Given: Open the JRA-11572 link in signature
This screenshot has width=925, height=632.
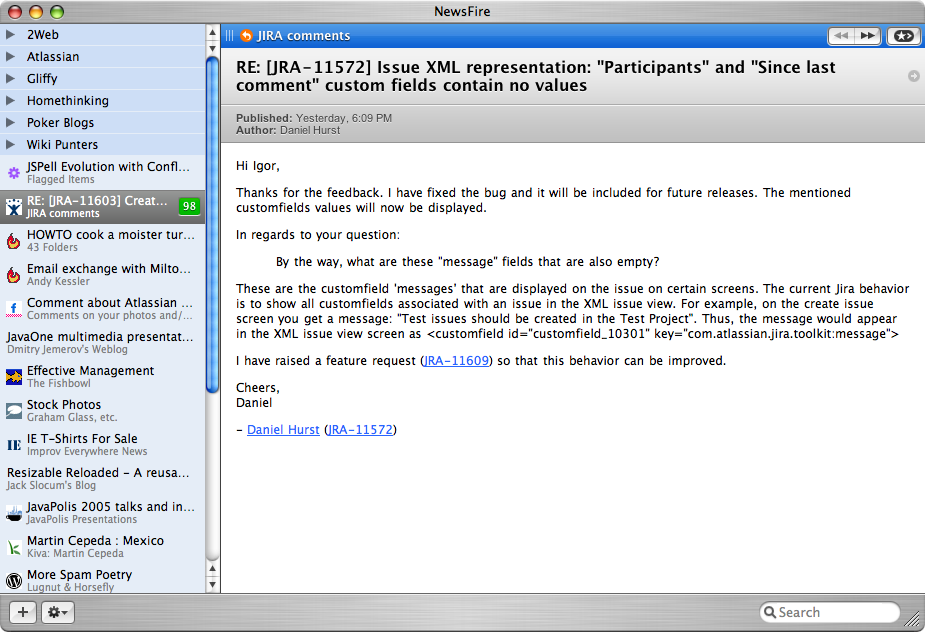Looking at the screenshot, I should coord(360,430).
